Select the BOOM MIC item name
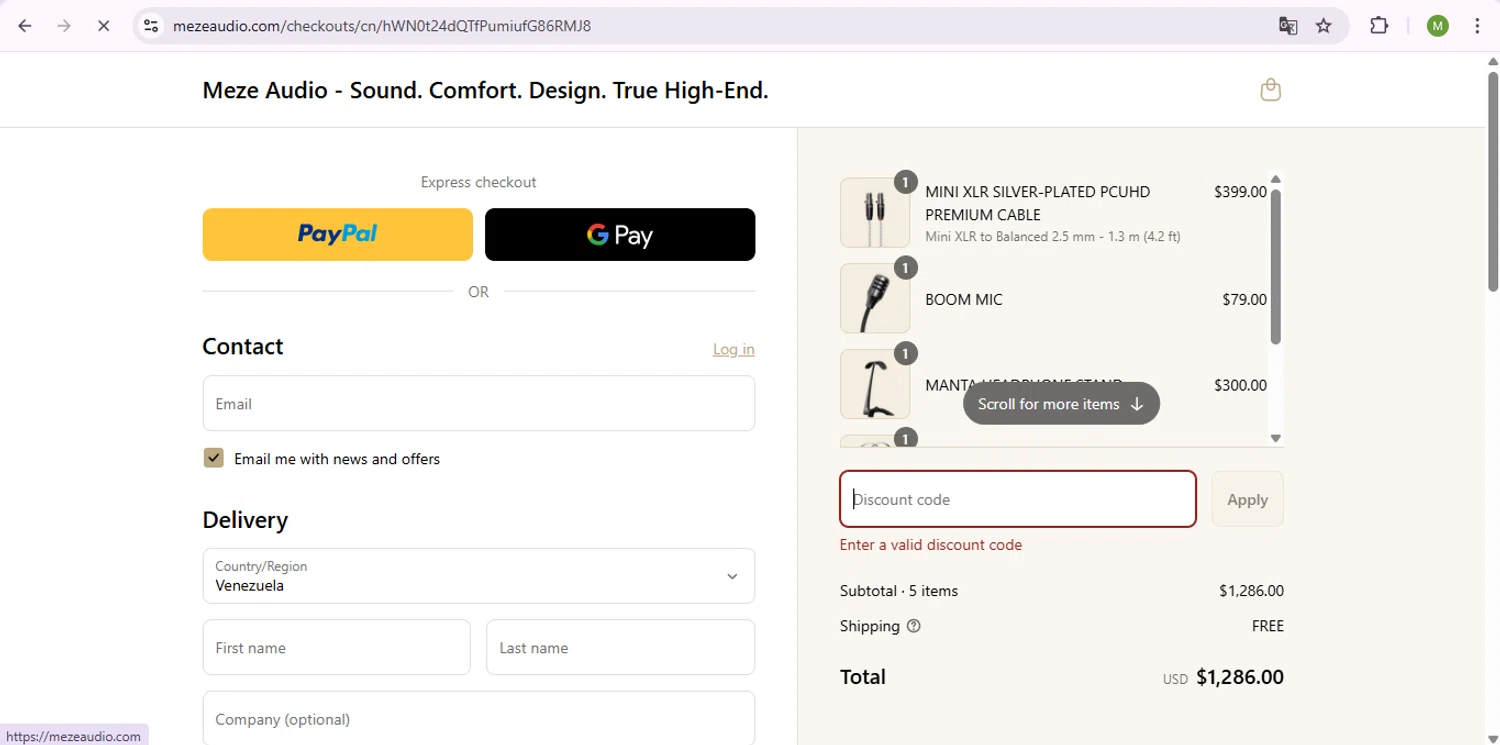Viewport: 1500px width, 745px height. (x=964, y=299)
